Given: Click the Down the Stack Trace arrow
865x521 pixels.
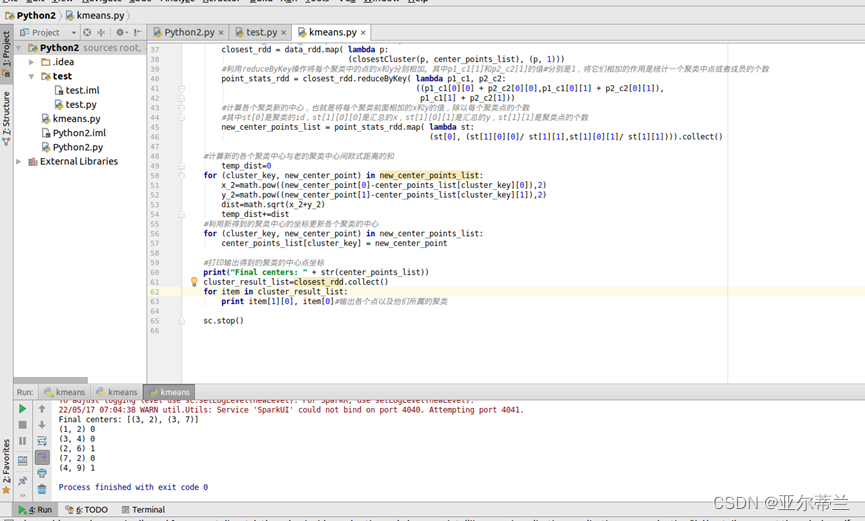Looking at the screenshot, I should [42, 425].
